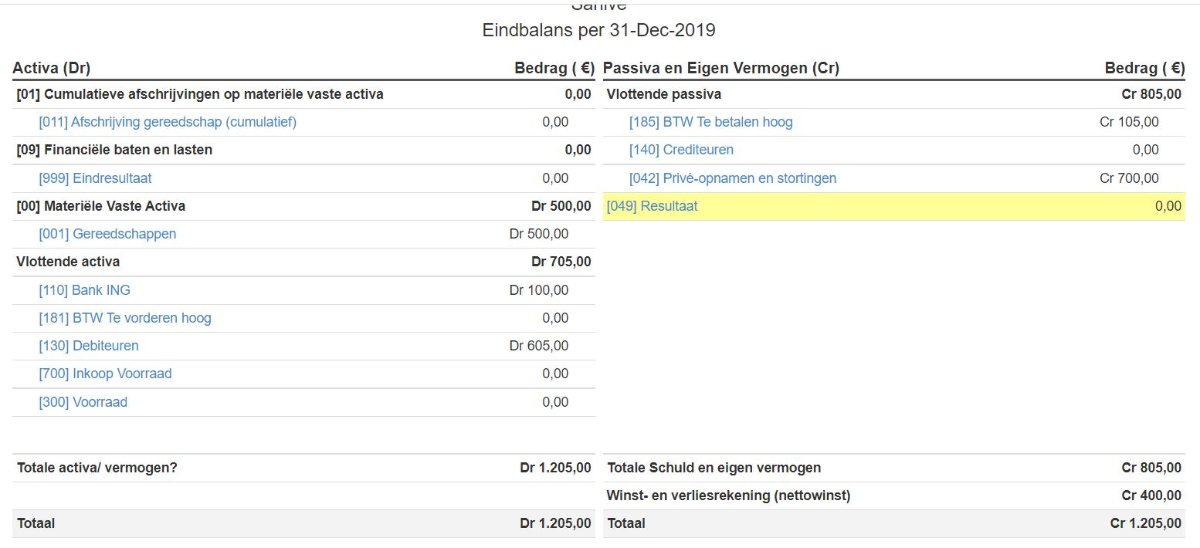Select [042] Privé-opnamen en stortingen

(732, 178)
